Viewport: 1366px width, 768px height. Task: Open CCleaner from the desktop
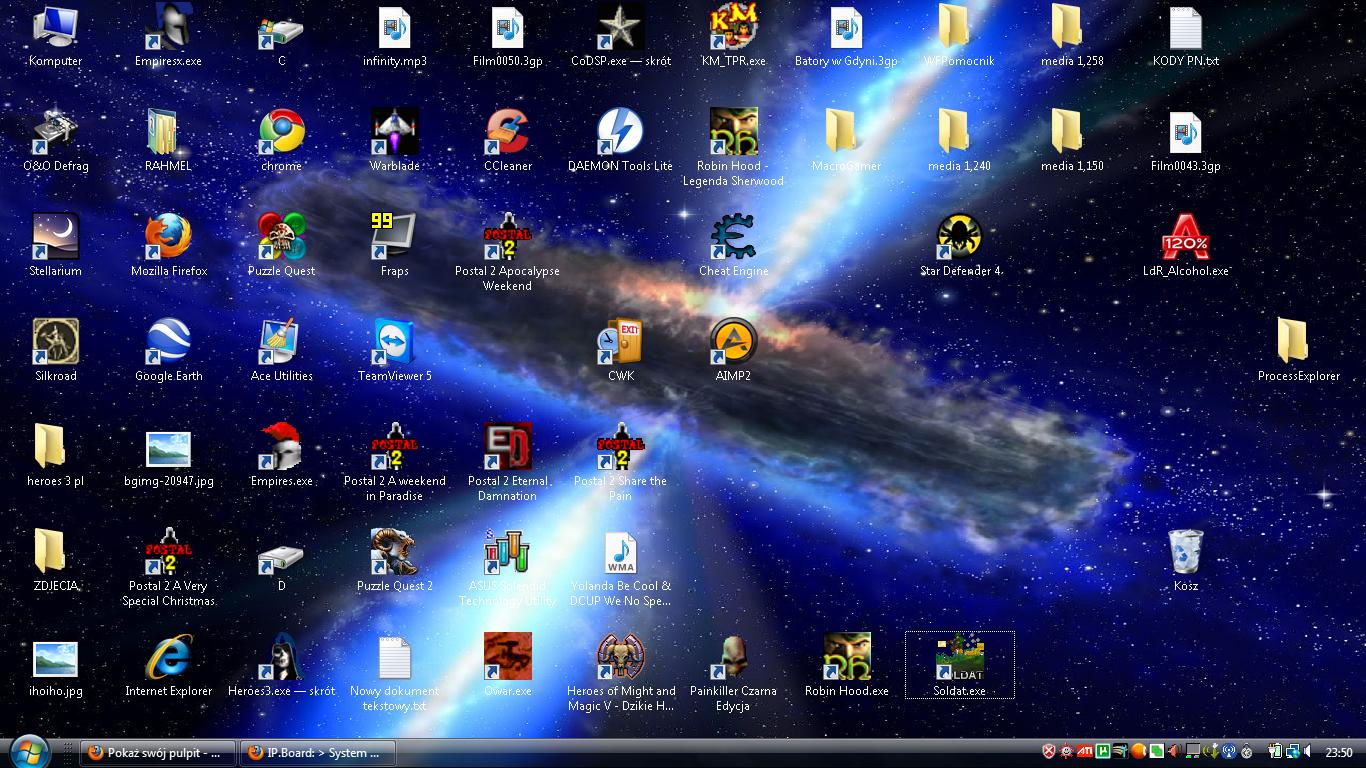pos(508,141)
